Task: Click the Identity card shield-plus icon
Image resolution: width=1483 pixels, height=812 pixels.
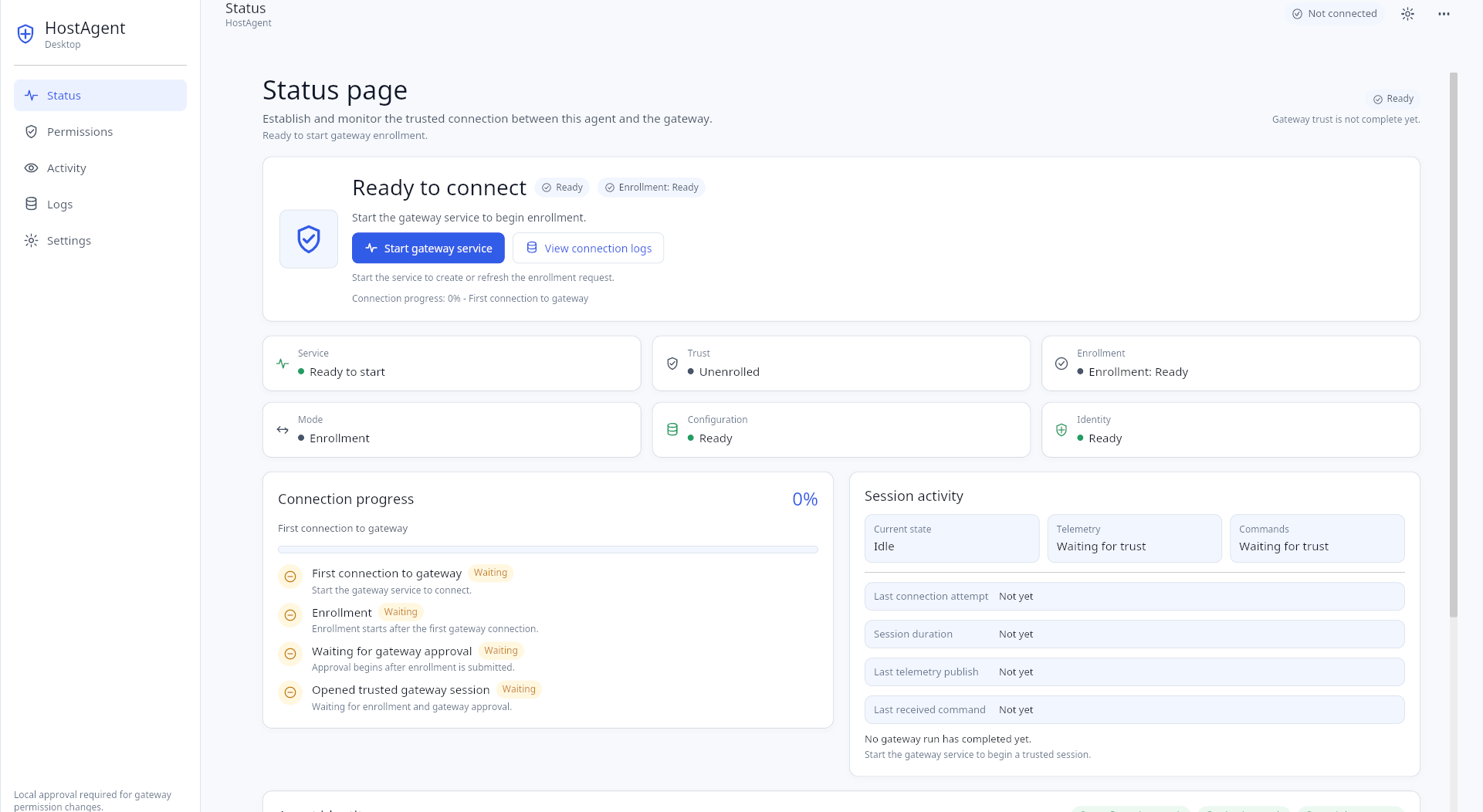Action: pyautogui.click(x=1061, y=430)
